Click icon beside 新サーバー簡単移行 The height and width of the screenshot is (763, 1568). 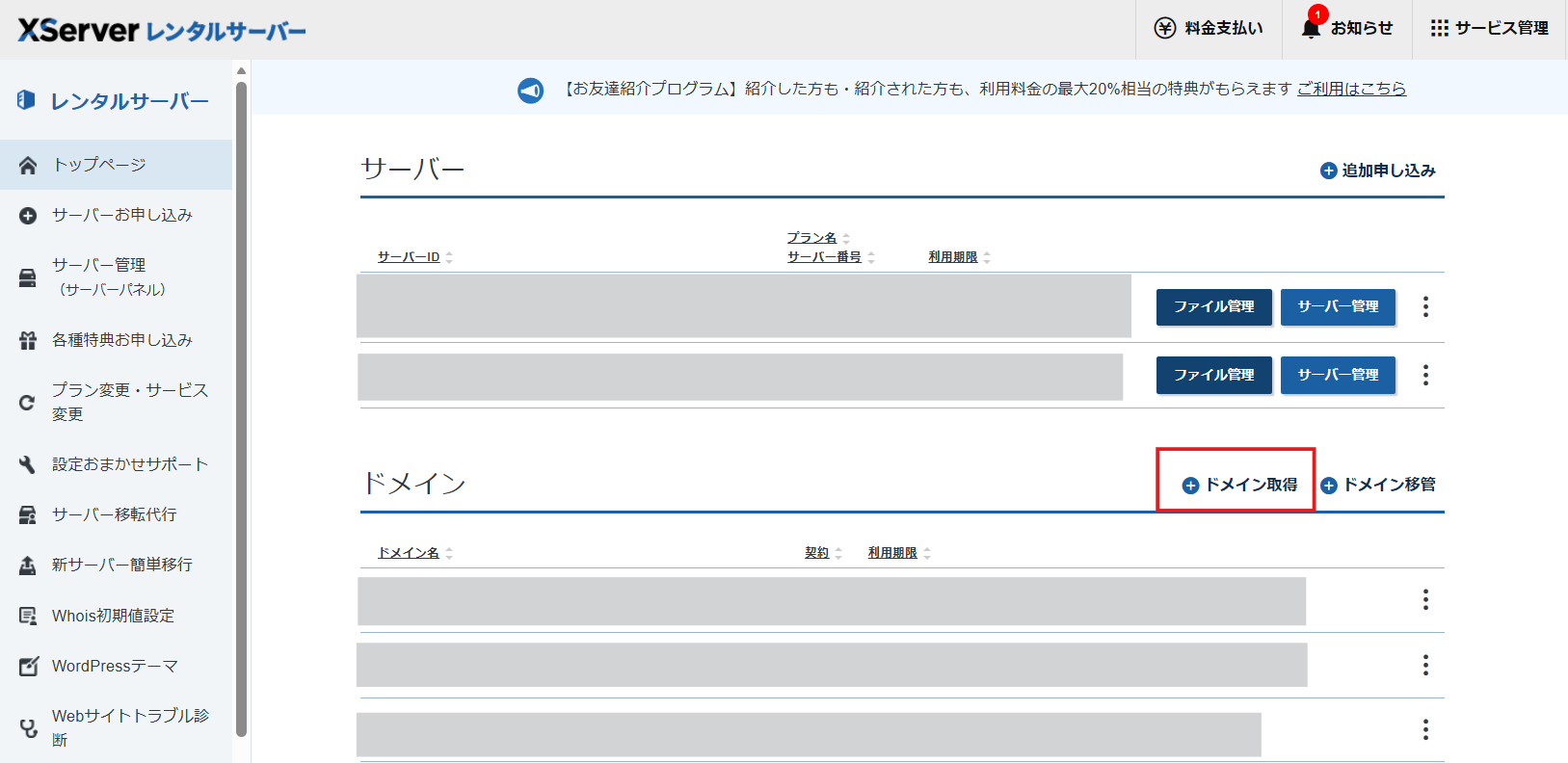28,565
